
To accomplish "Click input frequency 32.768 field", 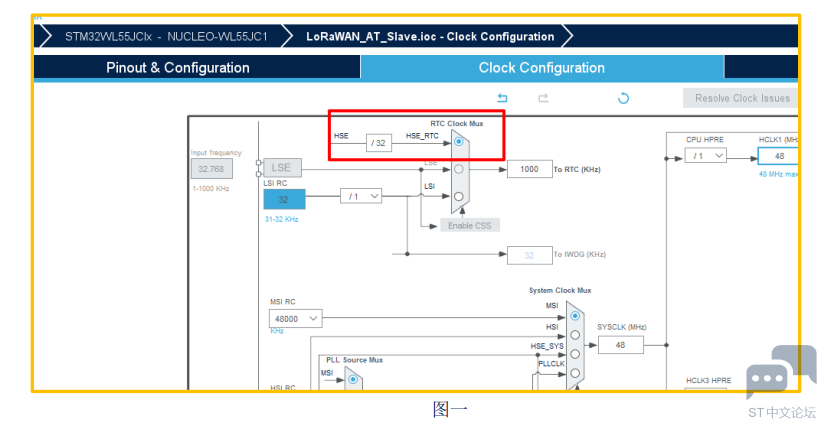I will click(212, 169).
